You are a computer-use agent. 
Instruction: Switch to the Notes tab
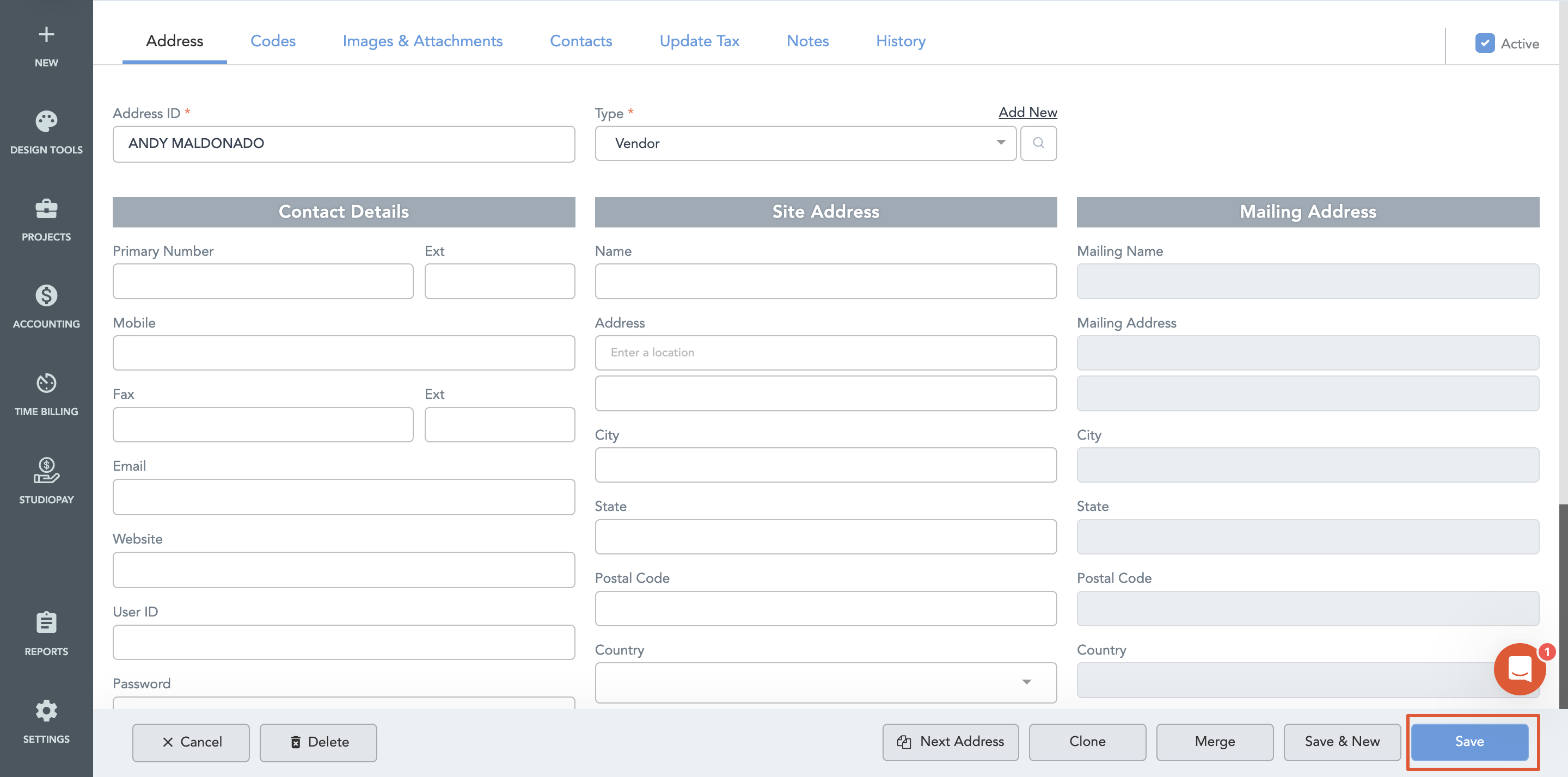[x=807, y=41]
